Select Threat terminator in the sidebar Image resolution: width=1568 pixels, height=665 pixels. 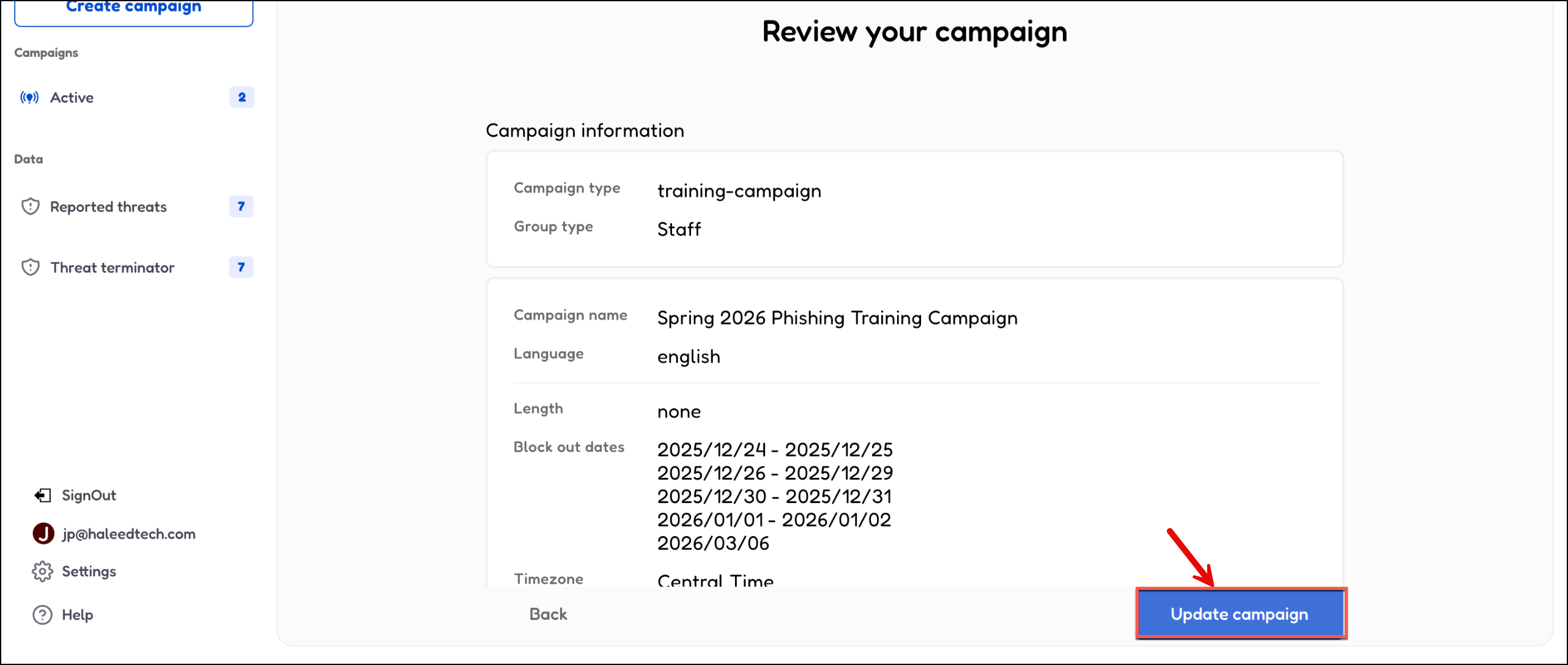(x=113, y=267)
